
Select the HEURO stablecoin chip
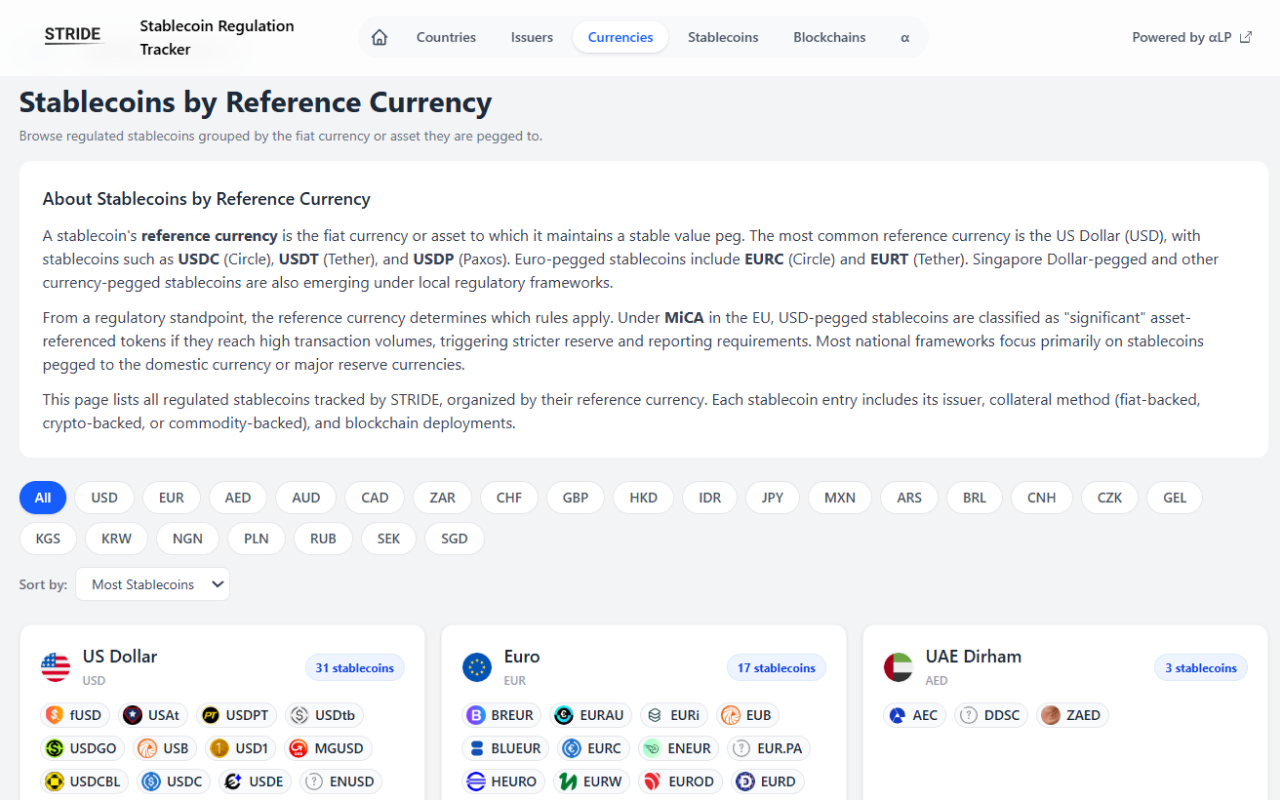point(503,781)
